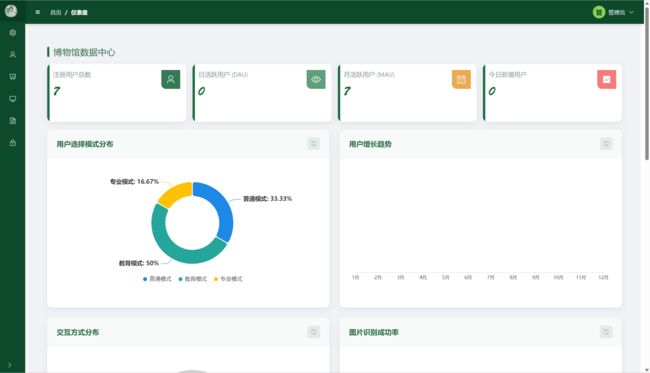This screenshot has height=373, width=650.
Task: Click 博物馆数据中心 heading
Action: coord(84,52)
